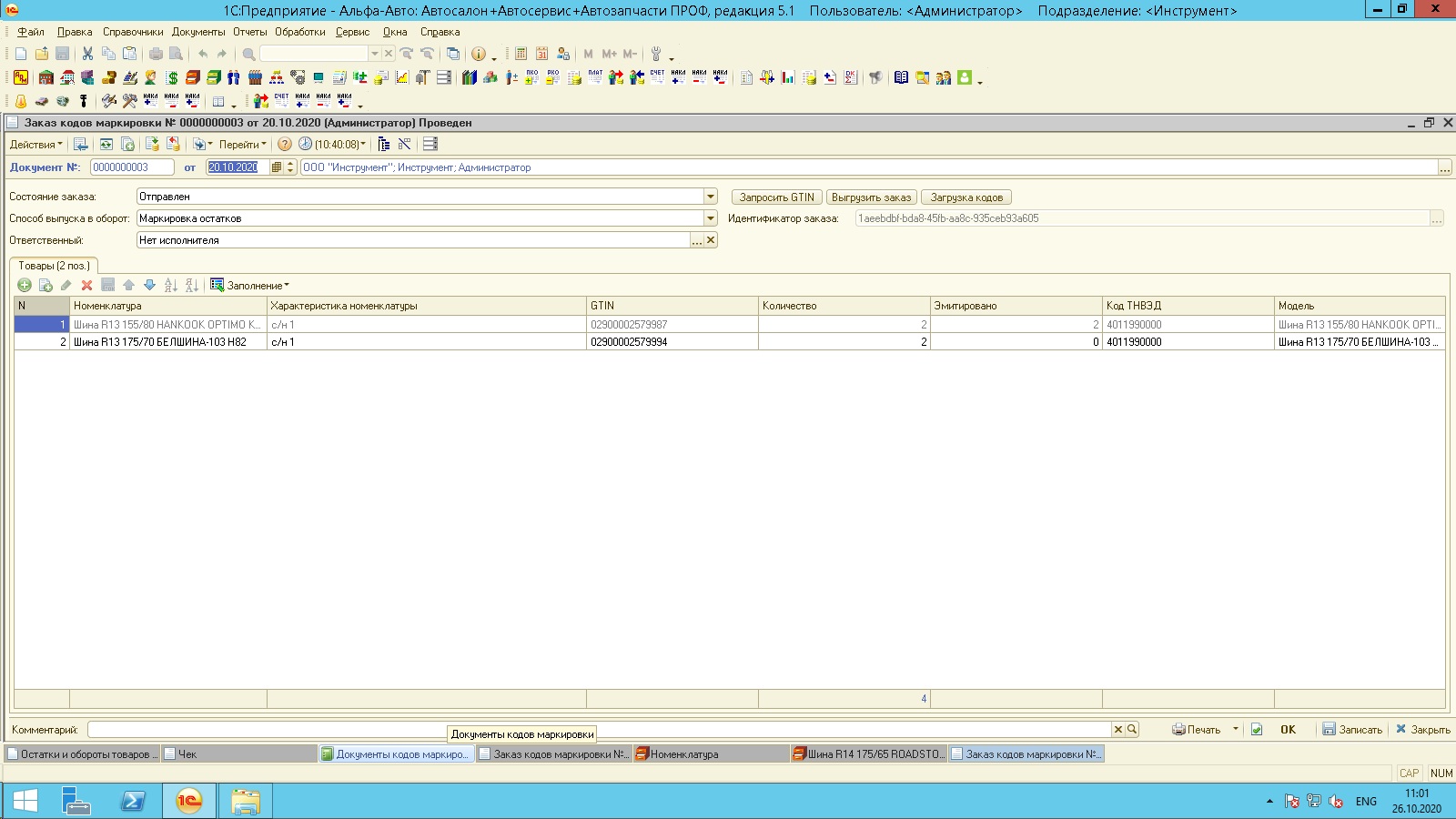This screenshot has width=1456, height=819.
Task: Click the information icon in main toolbar
Action: pos(478,54)
